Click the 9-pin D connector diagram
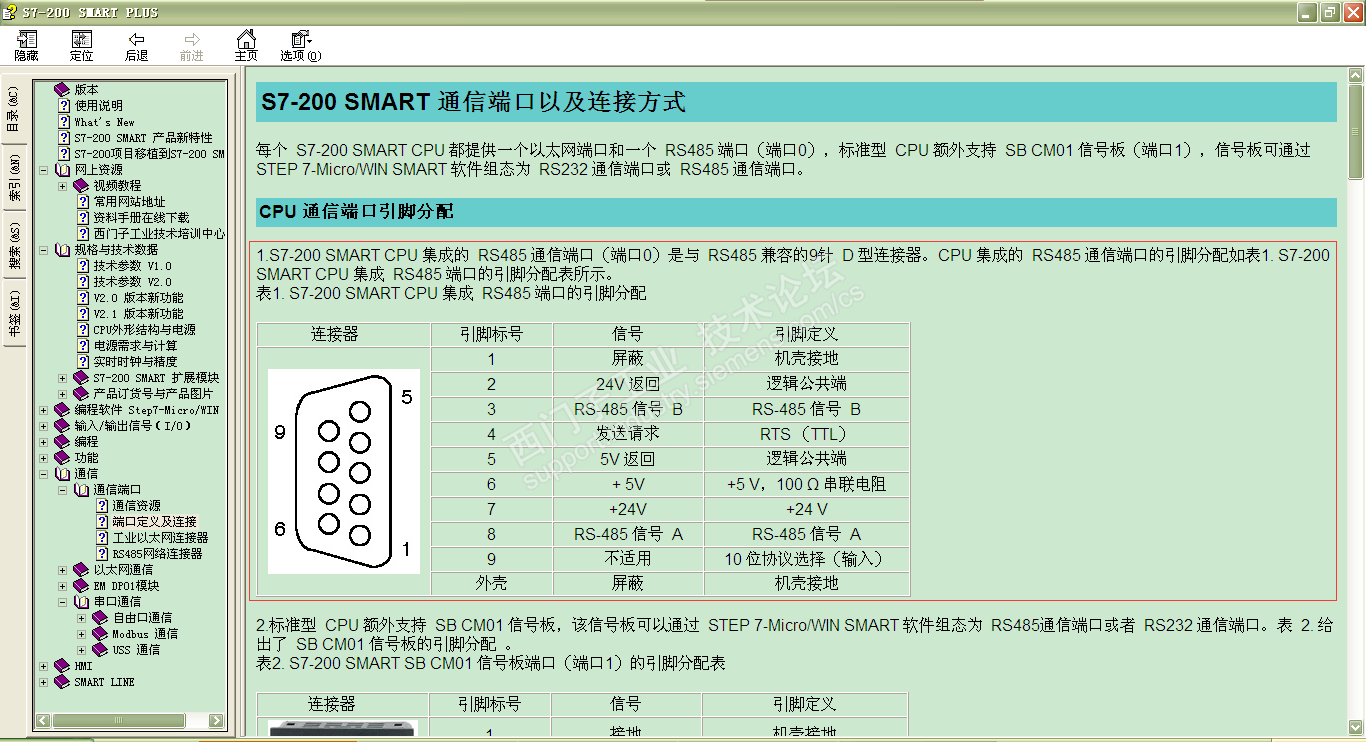1366x742 pixels. tap(344, 472)
